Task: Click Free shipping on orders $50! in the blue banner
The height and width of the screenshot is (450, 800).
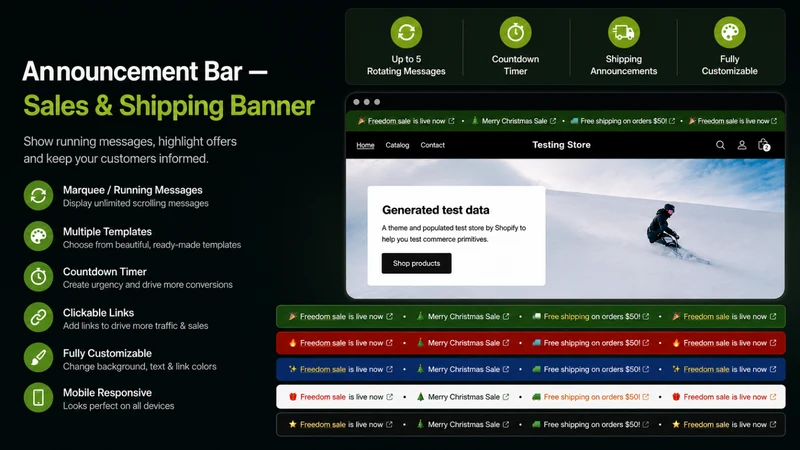Action: coord(592,369)
